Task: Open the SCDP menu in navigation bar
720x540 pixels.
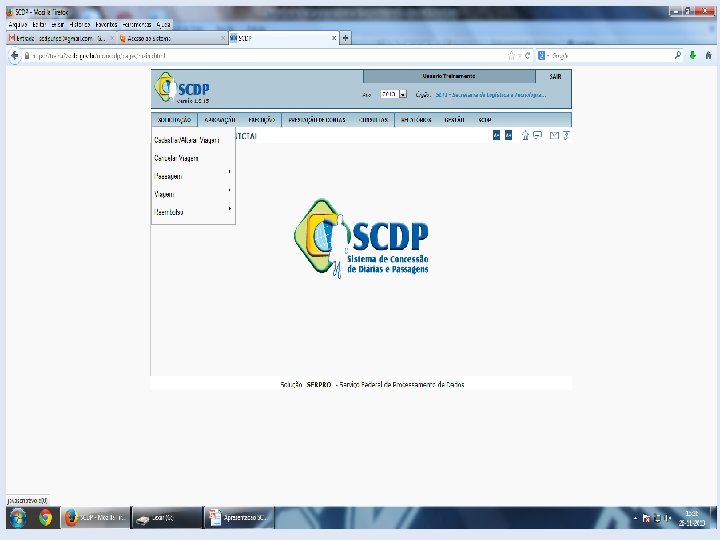Action: (485, 119)
